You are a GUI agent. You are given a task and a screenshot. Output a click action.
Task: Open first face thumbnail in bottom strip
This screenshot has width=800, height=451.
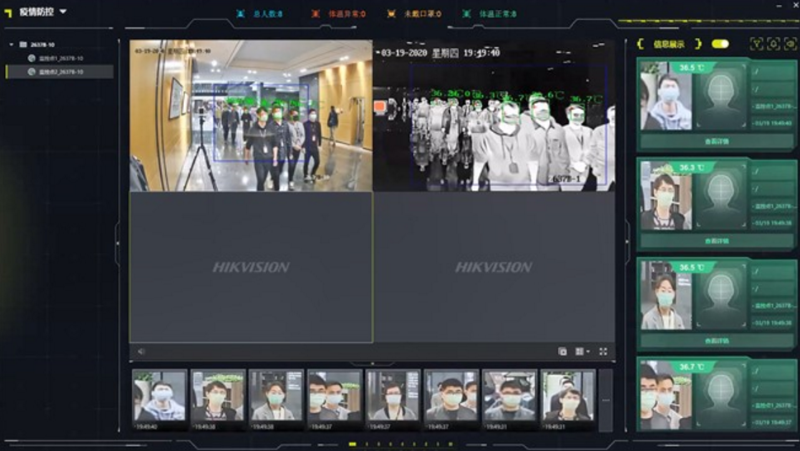(x=160, y=396)
